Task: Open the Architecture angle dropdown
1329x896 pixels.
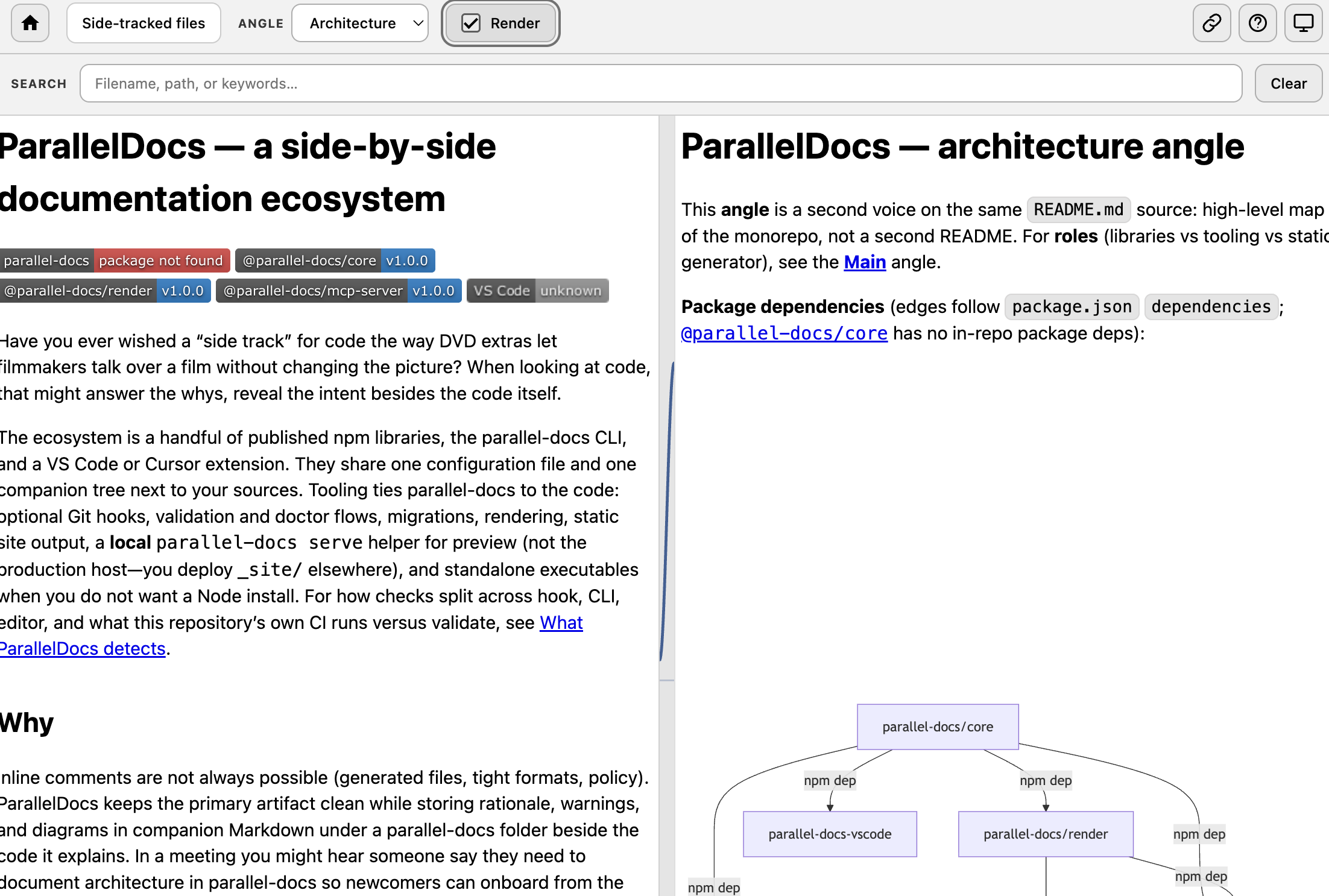Action: [x=360, y=23]
